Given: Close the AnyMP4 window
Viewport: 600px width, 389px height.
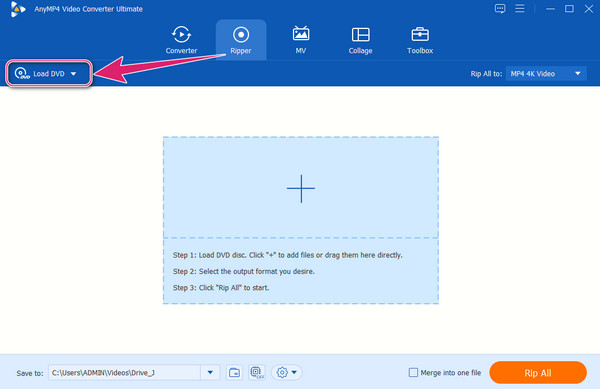Looking at the screenshot, I should click(589, 8).
